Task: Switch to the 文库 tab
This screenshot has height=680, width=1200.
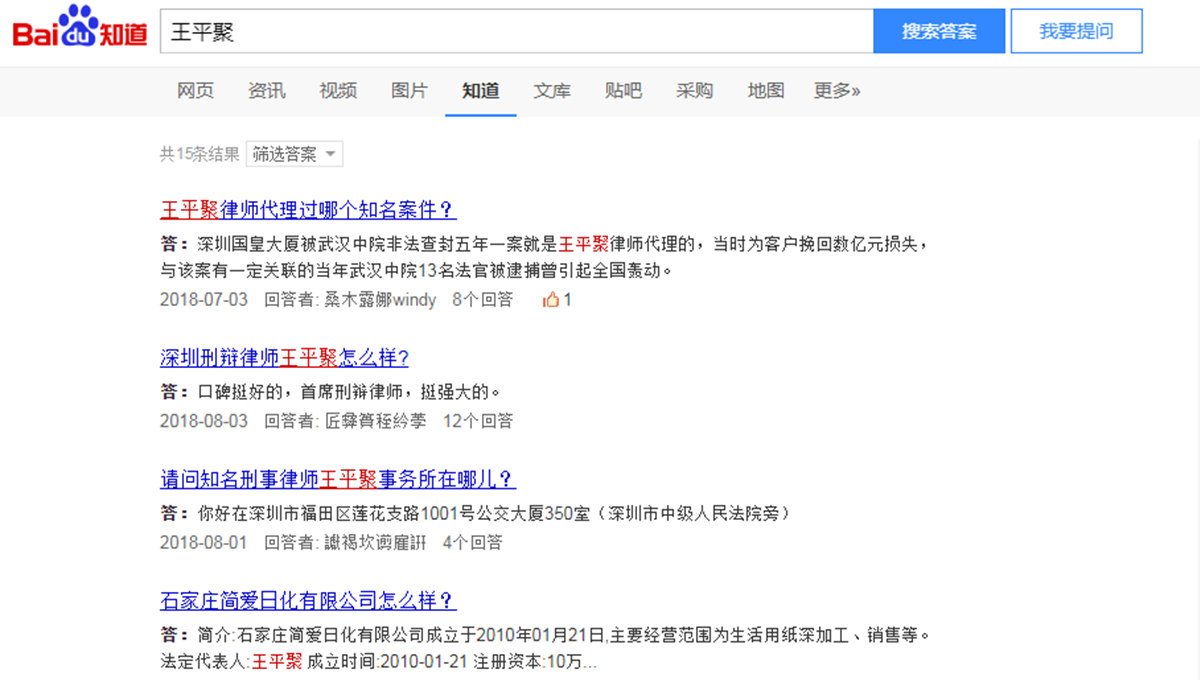Action: (552, 90)
